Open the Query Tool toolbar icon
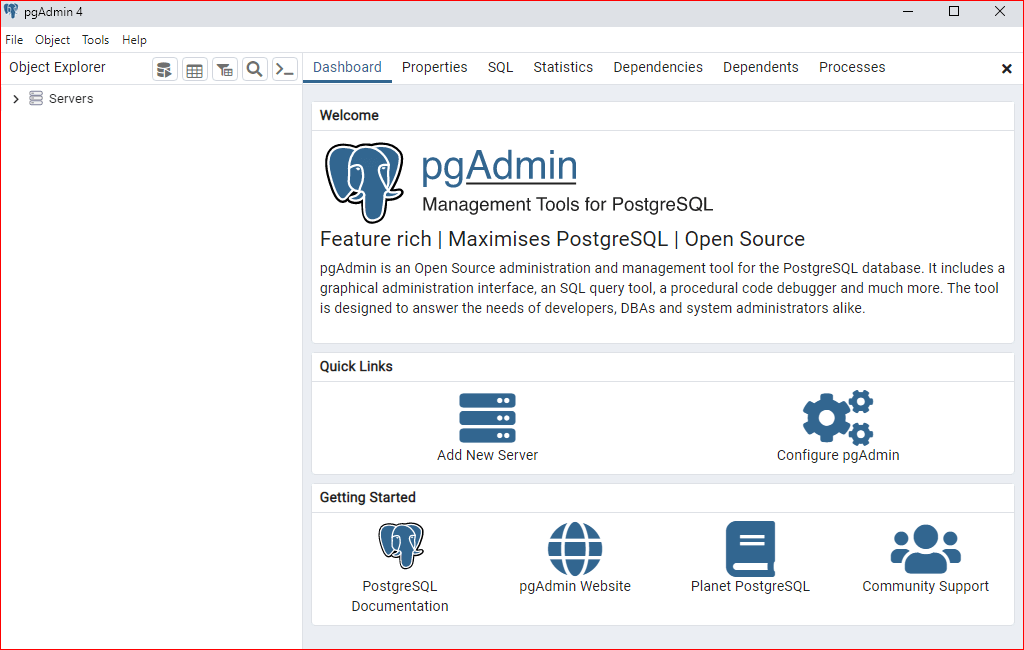Screen dimensions: 1024x650 pos(165,69)
